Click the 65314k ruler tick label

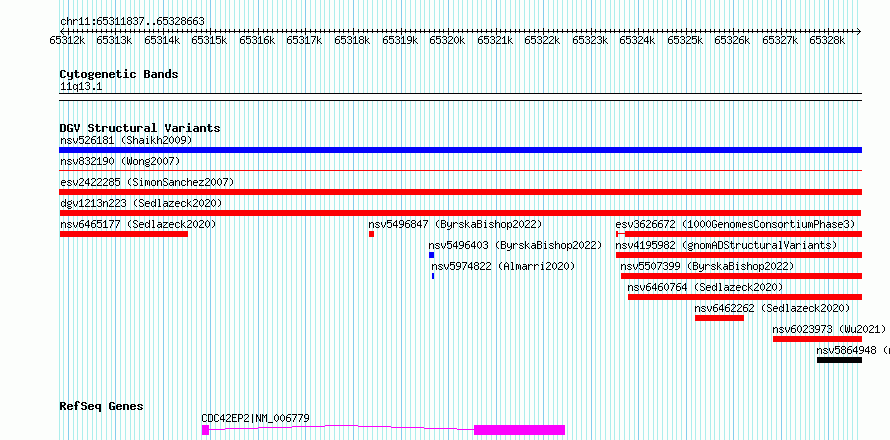point(162,40)
